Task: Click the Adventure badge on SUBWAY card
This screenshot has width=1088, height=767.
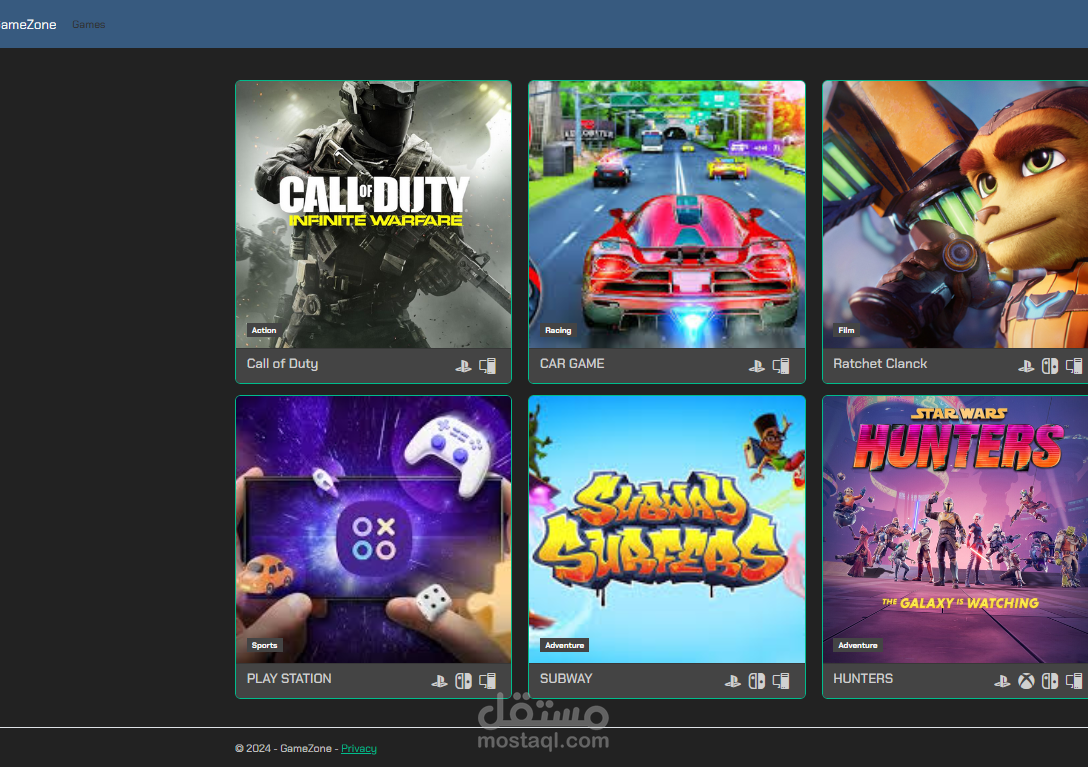Action: [x=565, y=646]
